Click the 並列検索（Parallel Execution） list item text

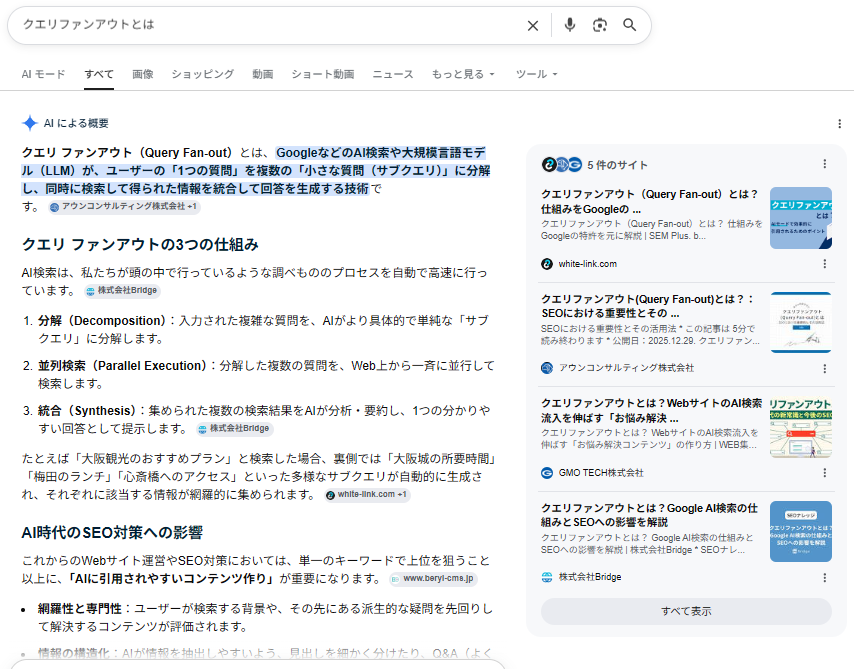[266, 375]
